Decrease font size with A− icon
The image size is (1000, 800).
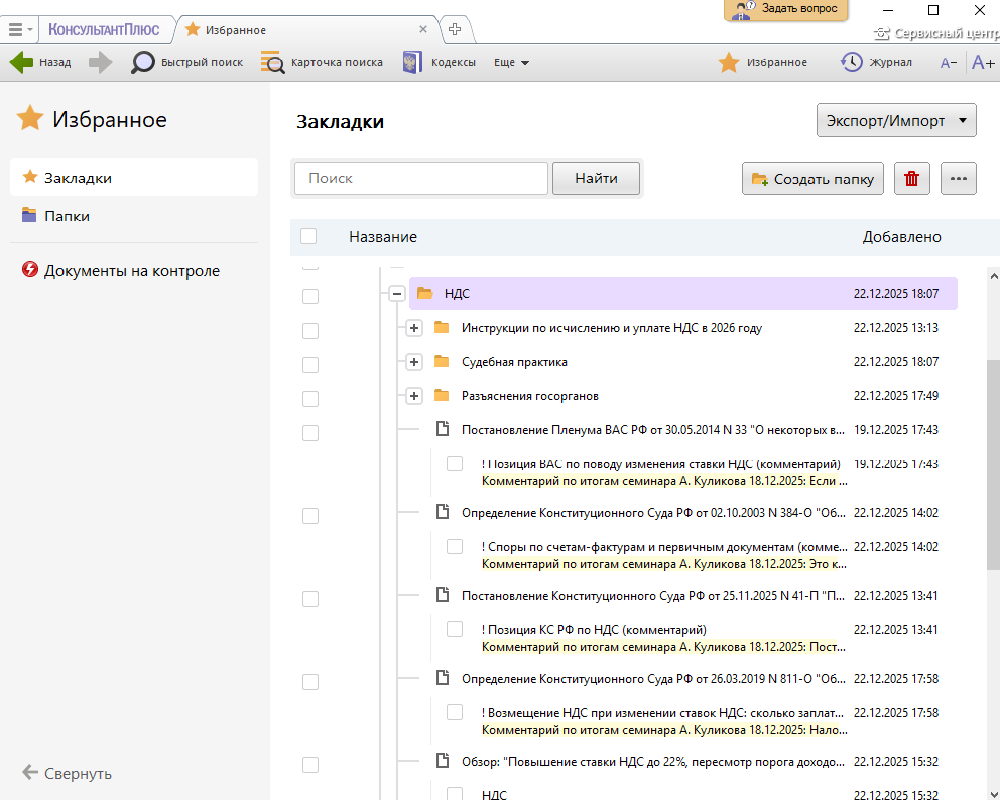pyautogui.click(x=949, y=63)
